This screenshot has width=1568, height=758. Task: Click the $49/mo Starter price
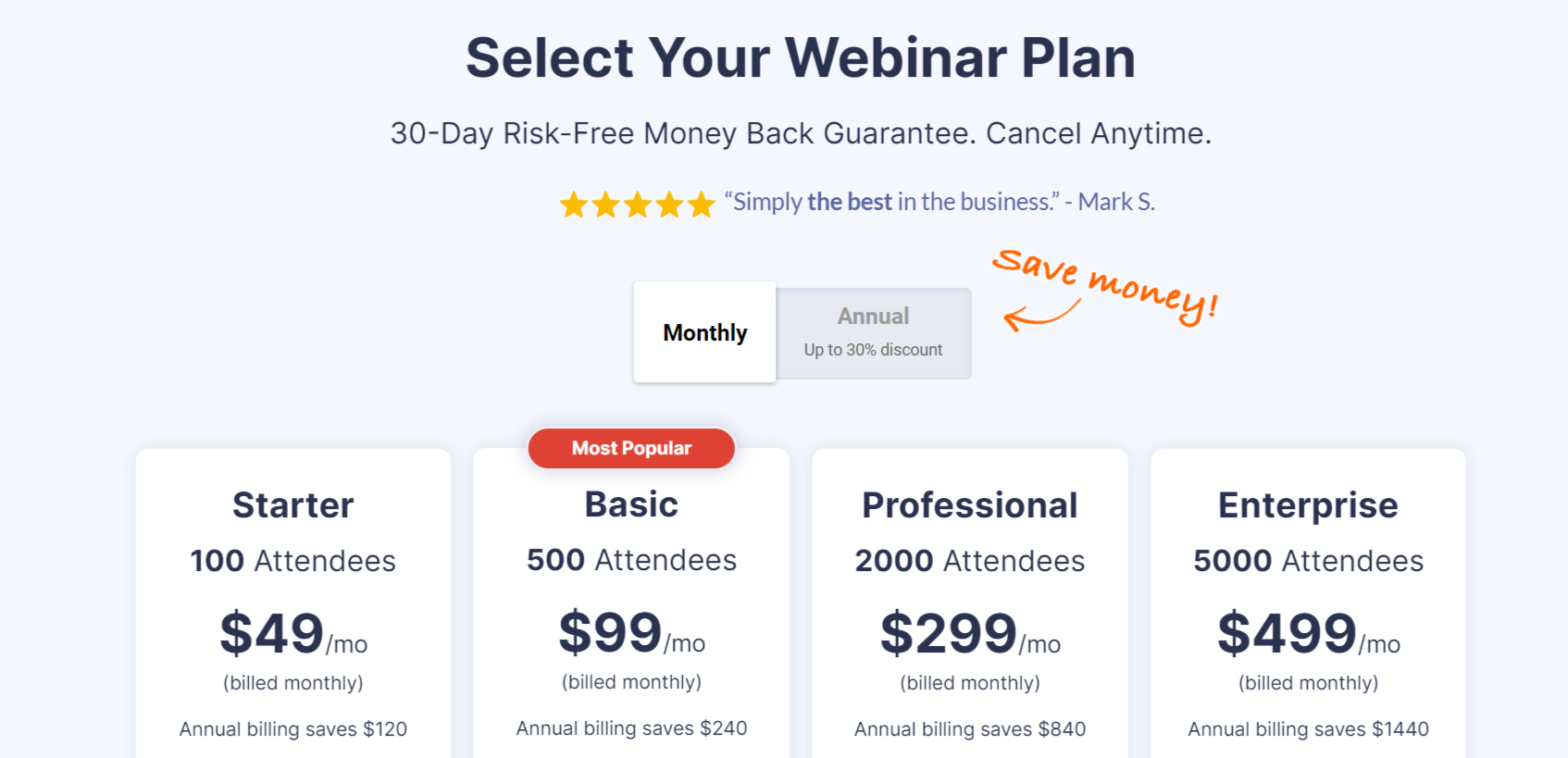coord(293,634)
